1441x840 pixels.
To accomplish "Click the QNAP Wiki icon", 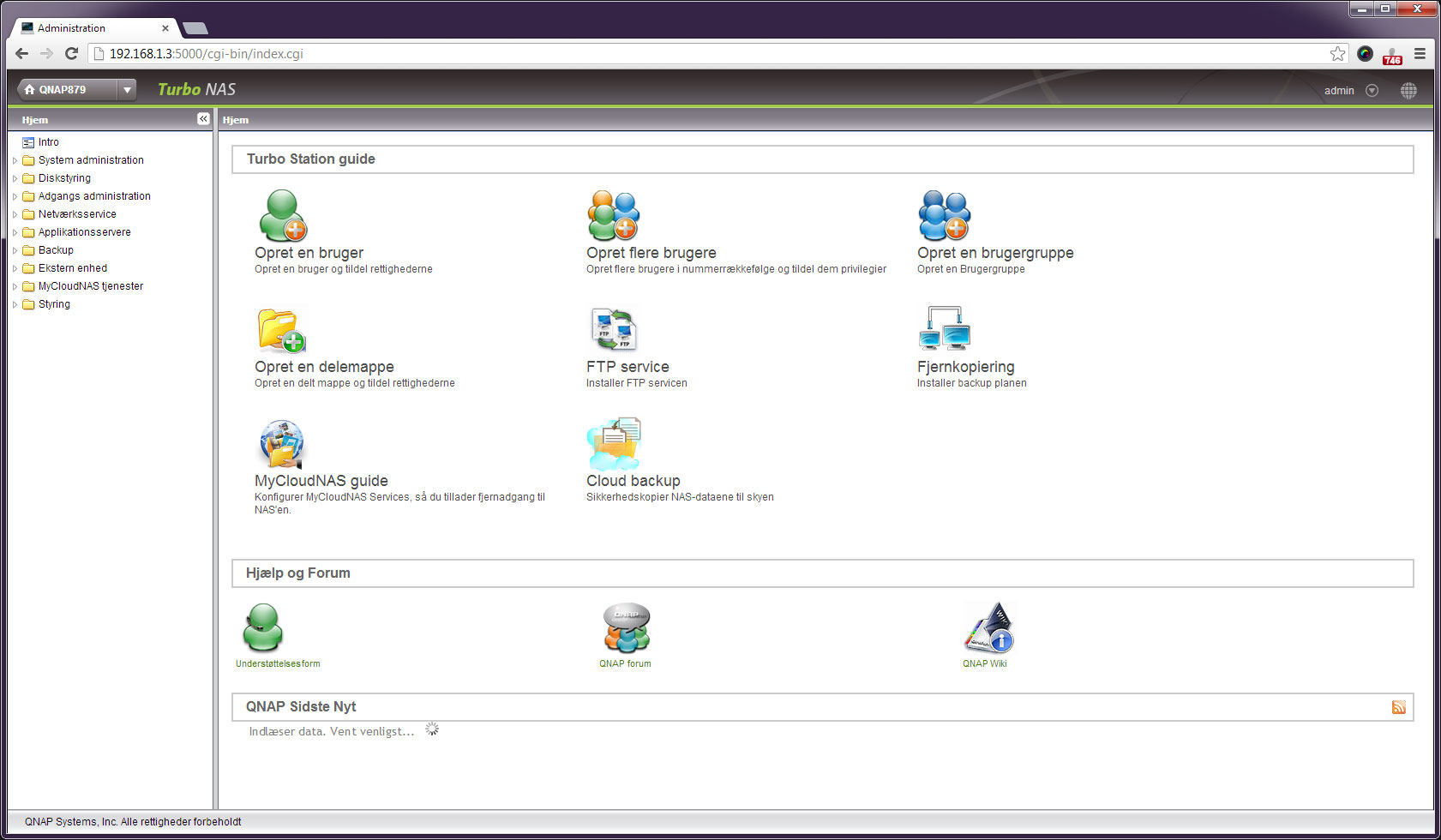I will point(988,628).
